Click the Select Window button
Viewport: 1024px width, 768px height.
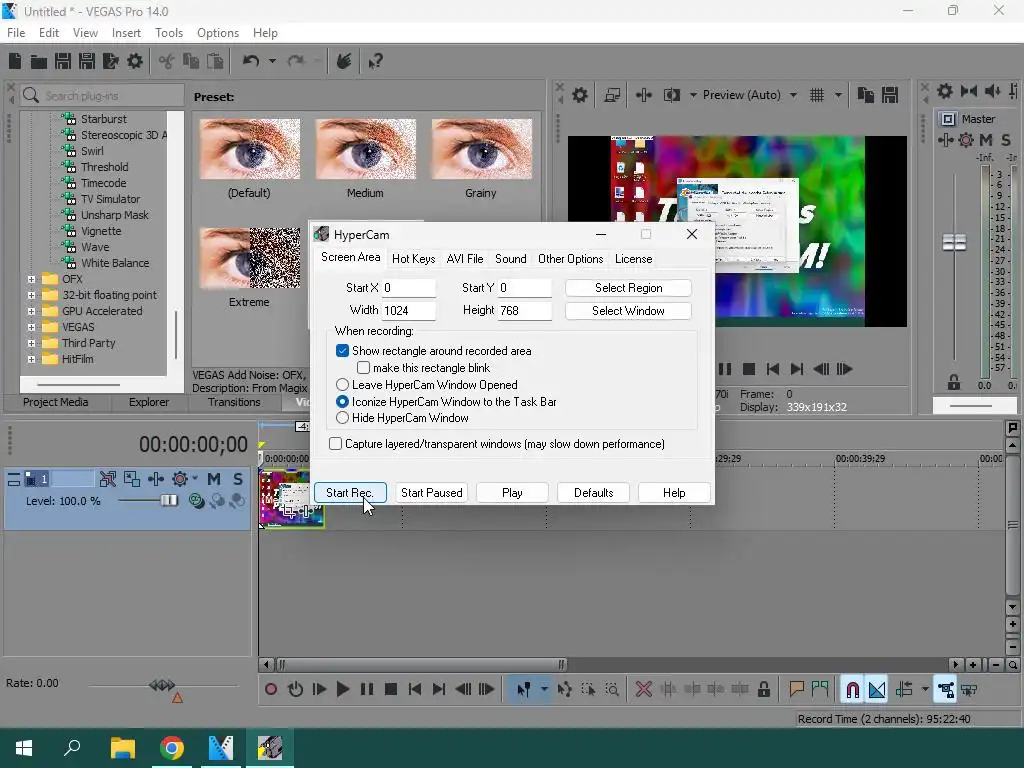point(628,311)
